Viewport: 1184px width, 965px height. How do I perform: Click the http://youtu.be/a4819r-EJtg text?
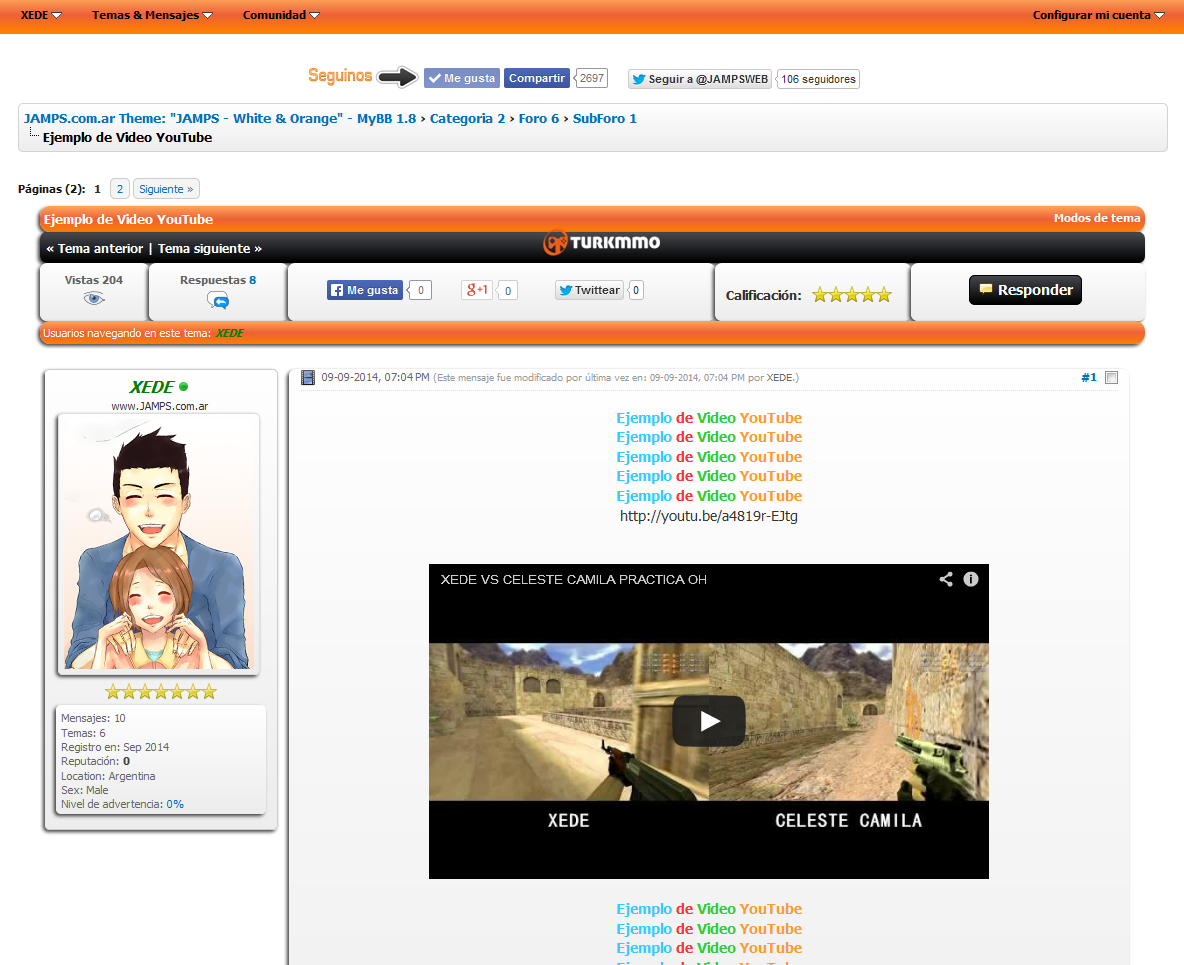click(708, 516)
